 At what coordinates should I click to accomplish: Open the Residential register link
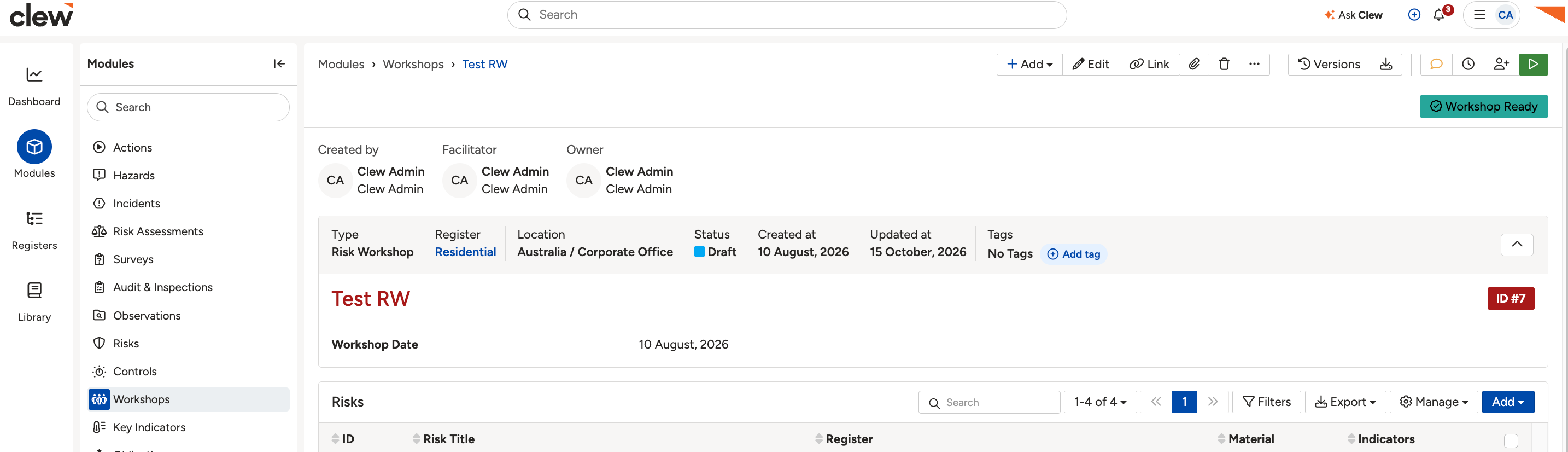(x=465, y=252)
